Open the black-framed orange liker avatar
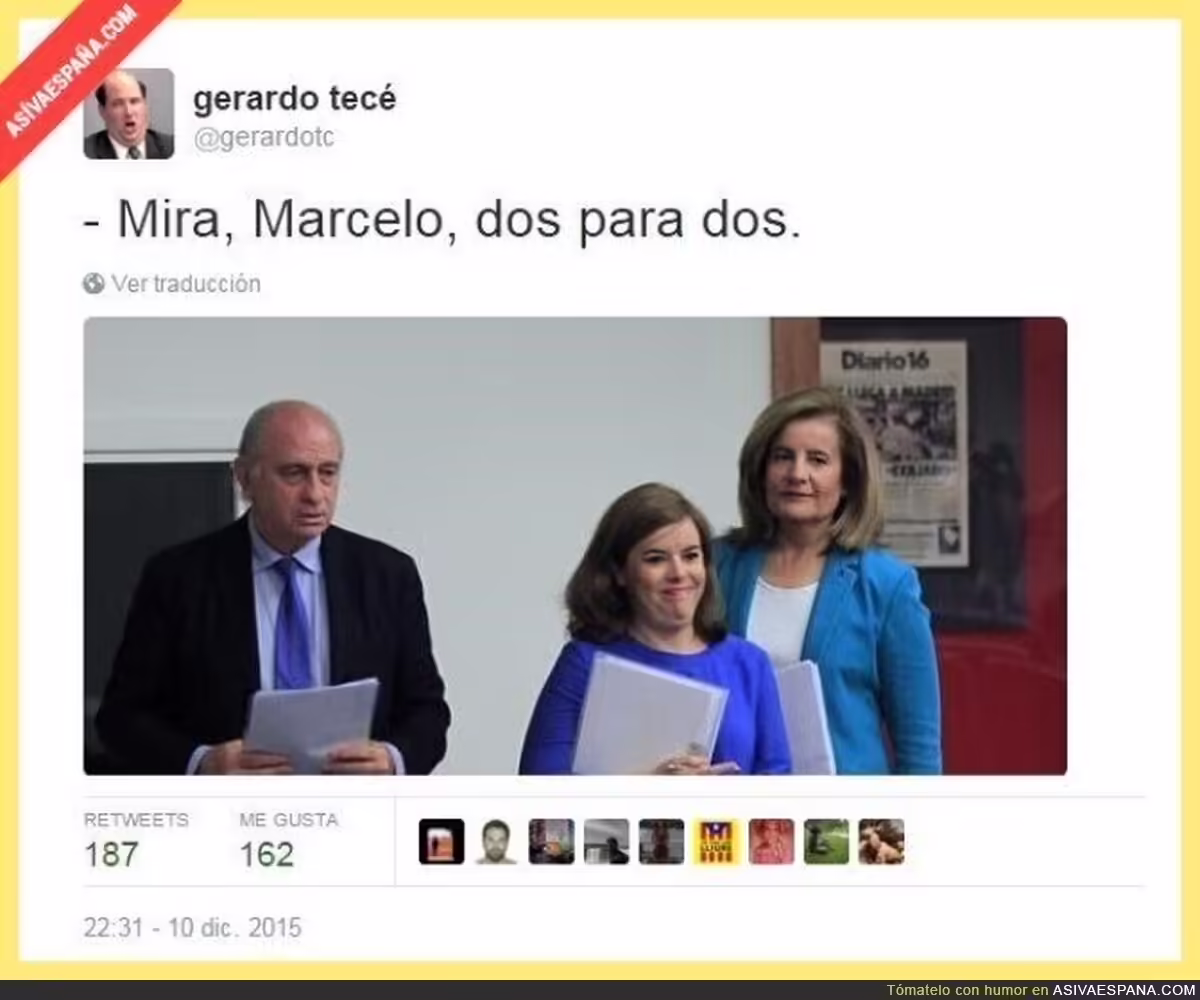1200x1000 pixels. (x=441, y=841)
